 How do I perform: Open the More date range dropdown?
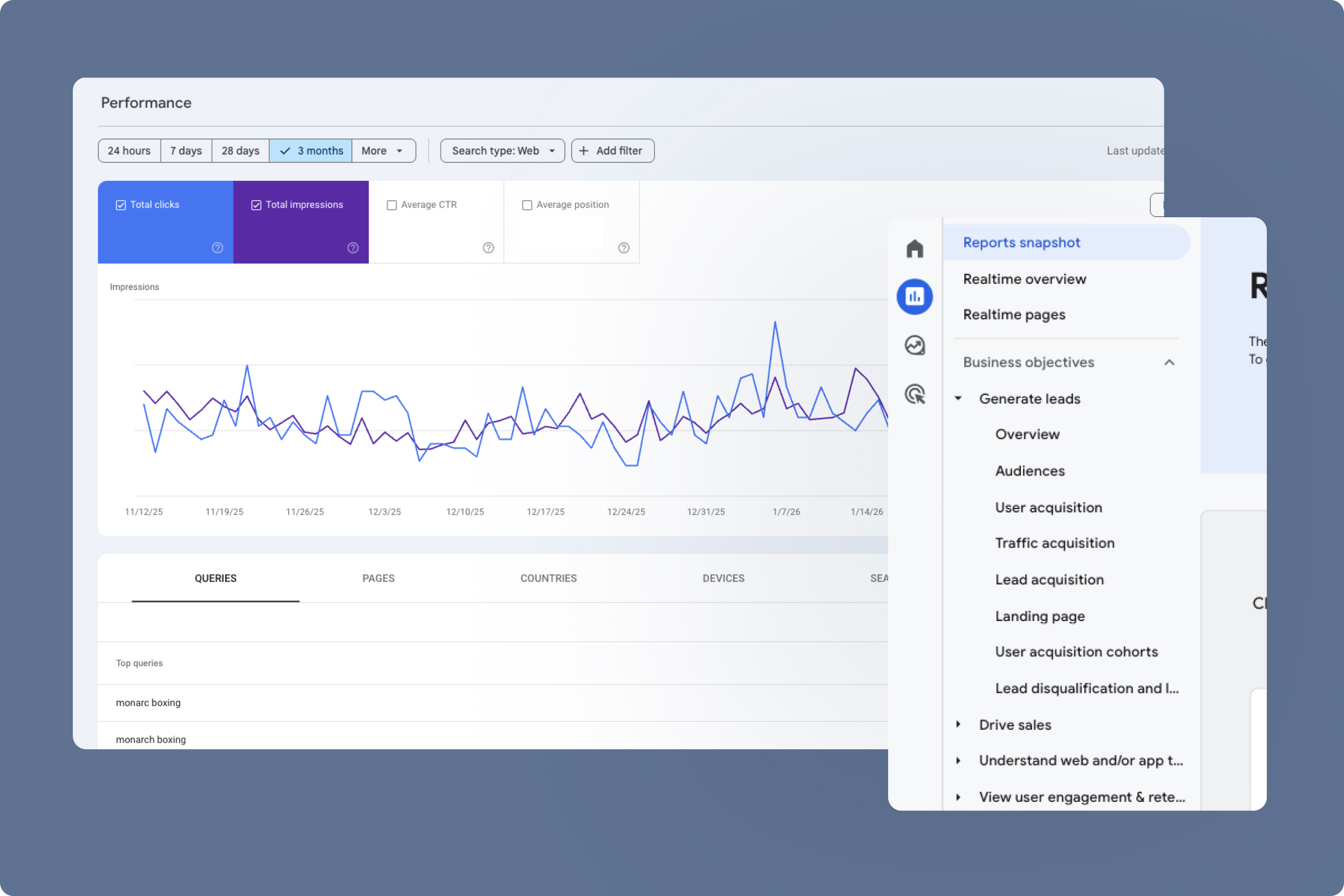[x=383, y=151]
